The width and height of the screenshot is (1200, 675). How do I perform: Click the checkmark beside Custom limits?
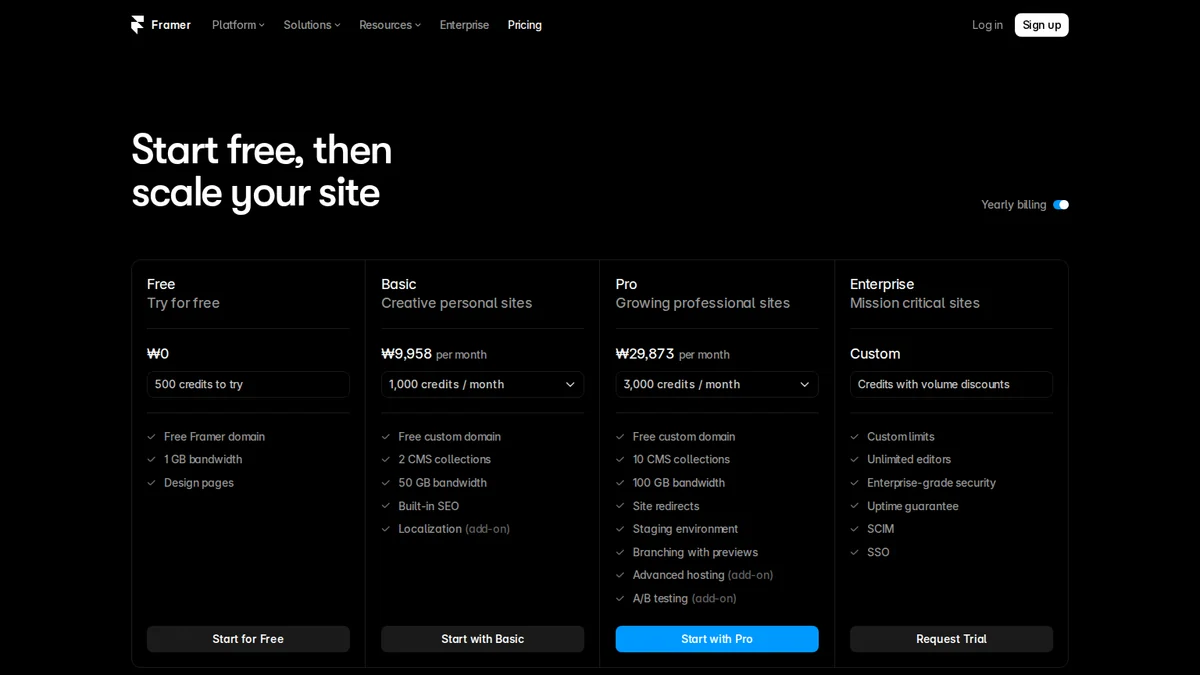[x=855, y=437]
